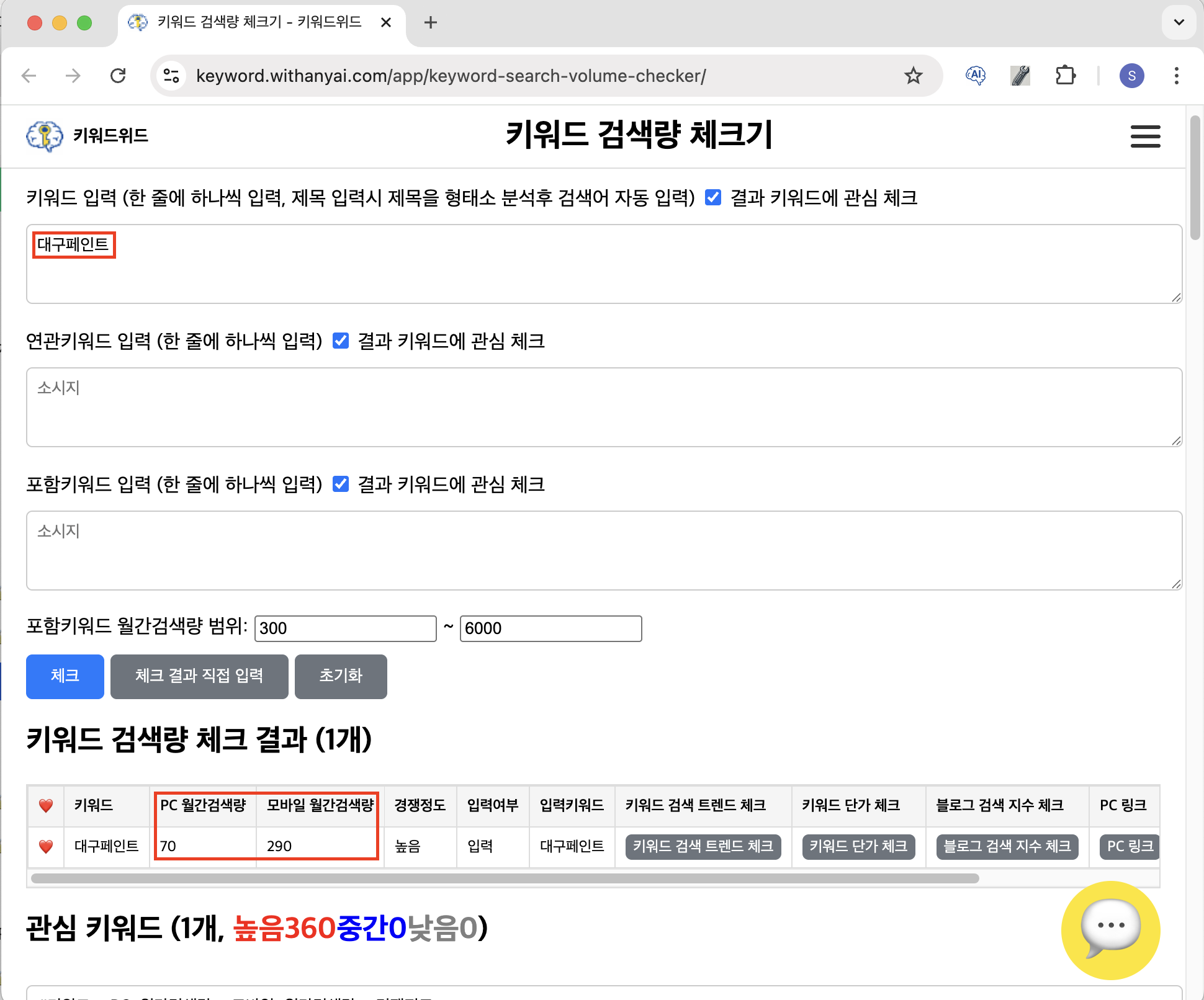Image resolution: width=1204 pixels, height=1000 pixels.
Task: Click the 키워드 검색 트렌드 체크 row button
Action: (x=703, y=846)
